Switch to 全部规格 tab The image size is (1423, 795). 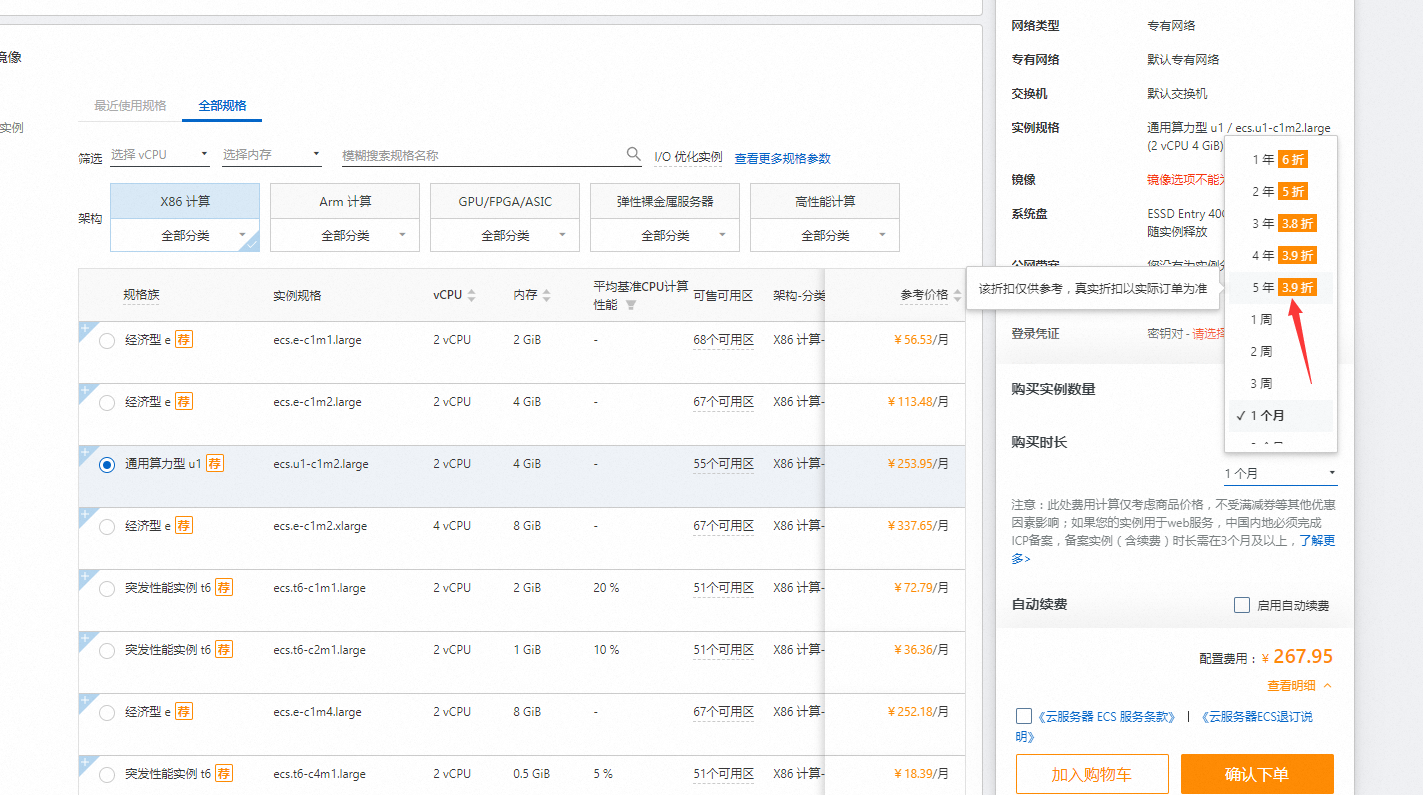[222, 105]
